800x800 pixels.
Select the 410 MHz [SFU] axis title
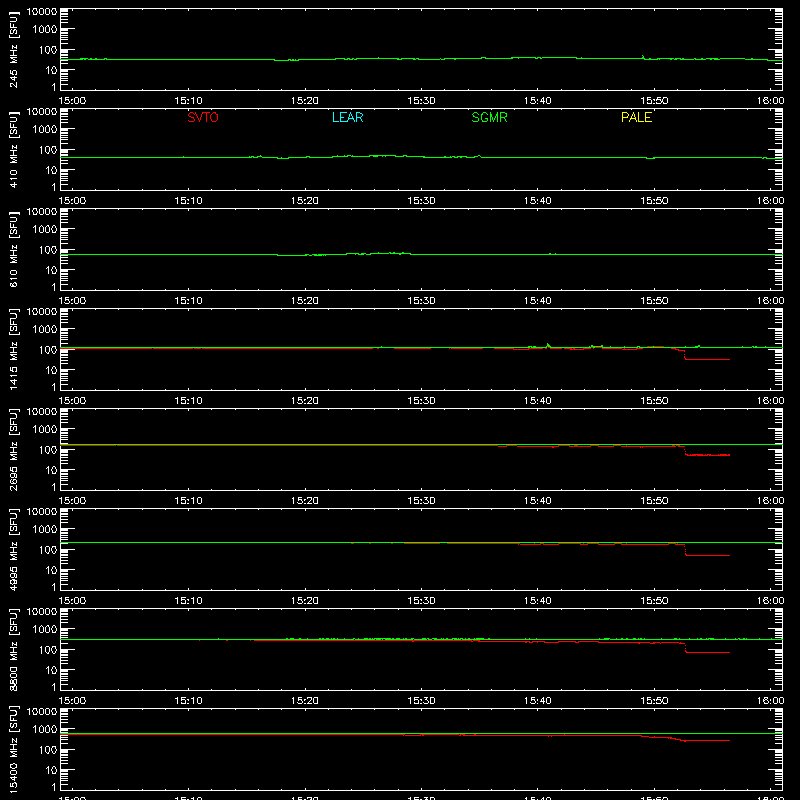pyautogui.click(x=13, y=149)
